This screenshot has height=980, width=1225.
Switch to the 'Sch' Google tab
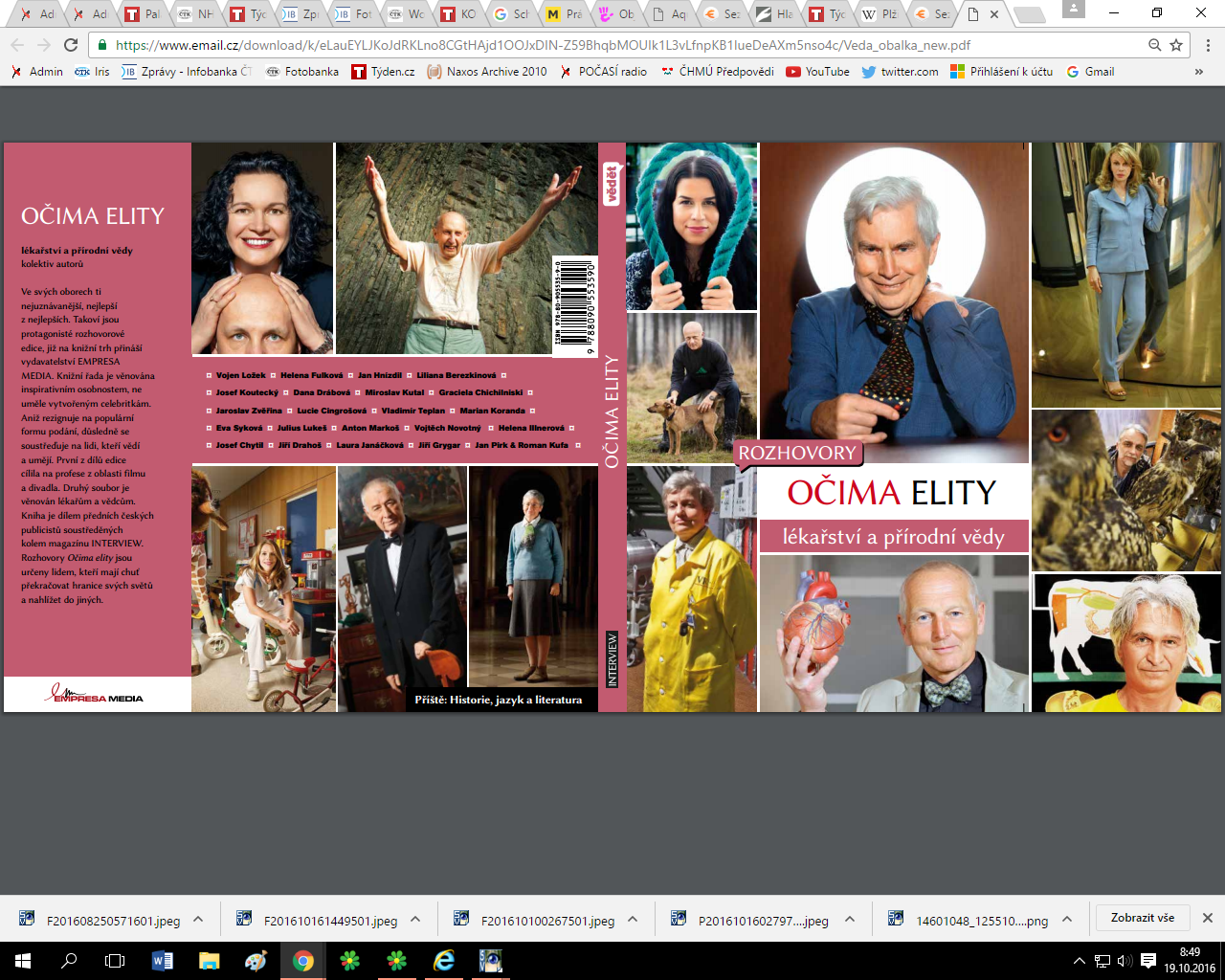[x=511, y=14]
